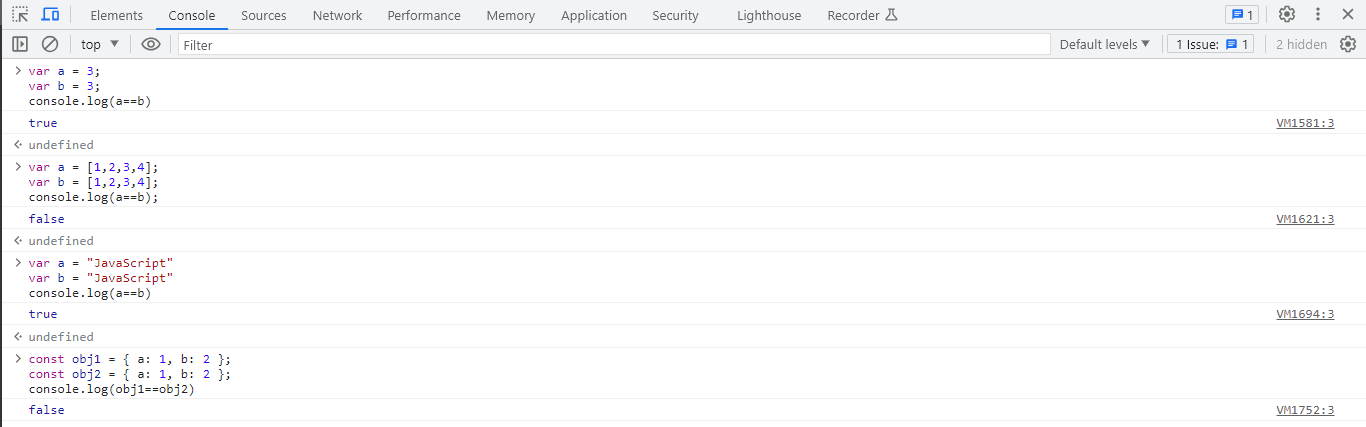The image size is (1366, 427).
Task: Switch to the Elements tab
Action: 117,15
